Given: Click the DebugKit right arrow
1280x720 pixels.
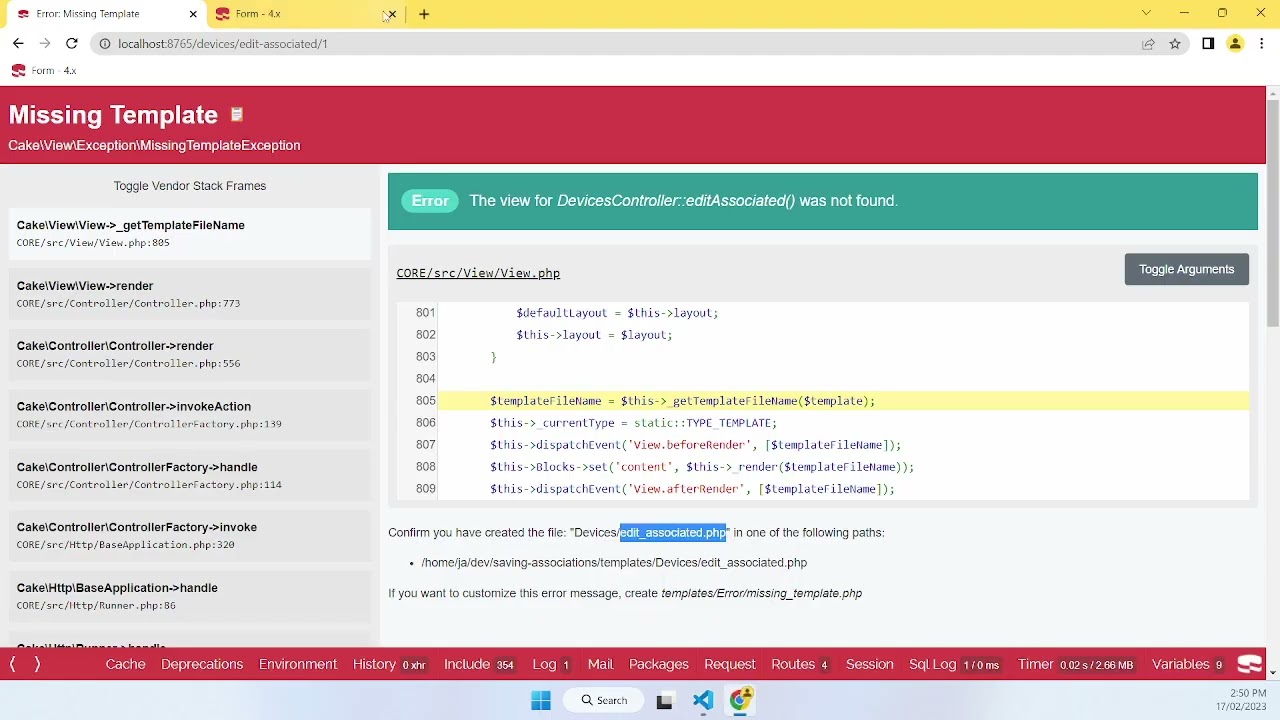Looking at the screenshot, I should point(37,664).
